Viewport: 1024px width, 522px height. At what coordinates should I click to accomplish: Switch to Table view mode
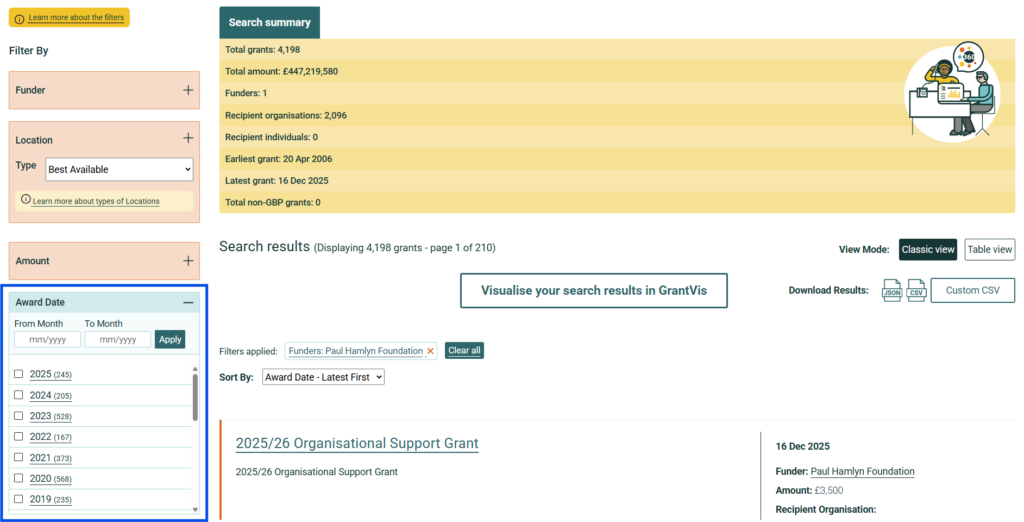[990, 250]
